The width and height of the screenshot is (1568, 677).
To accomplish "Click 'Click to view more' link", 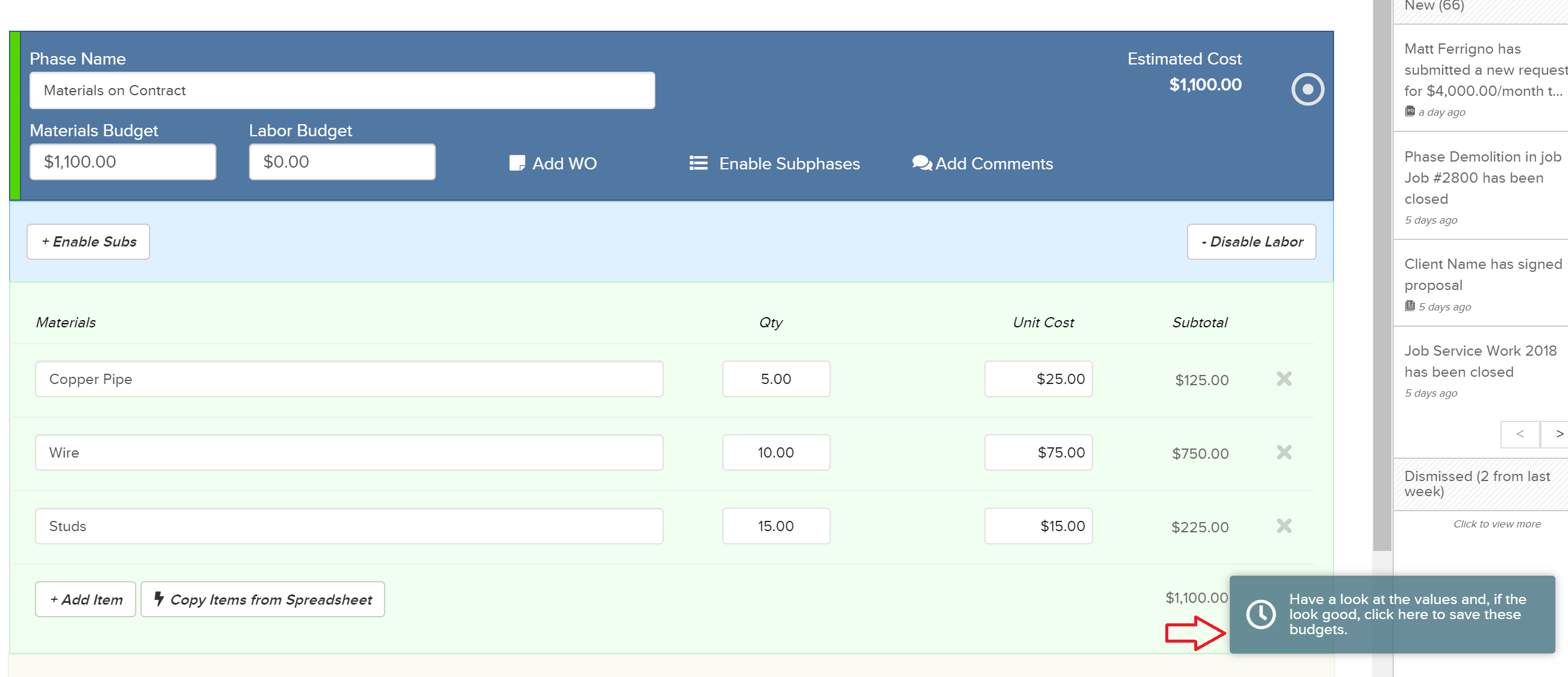I will click(x=1497, y=524).
